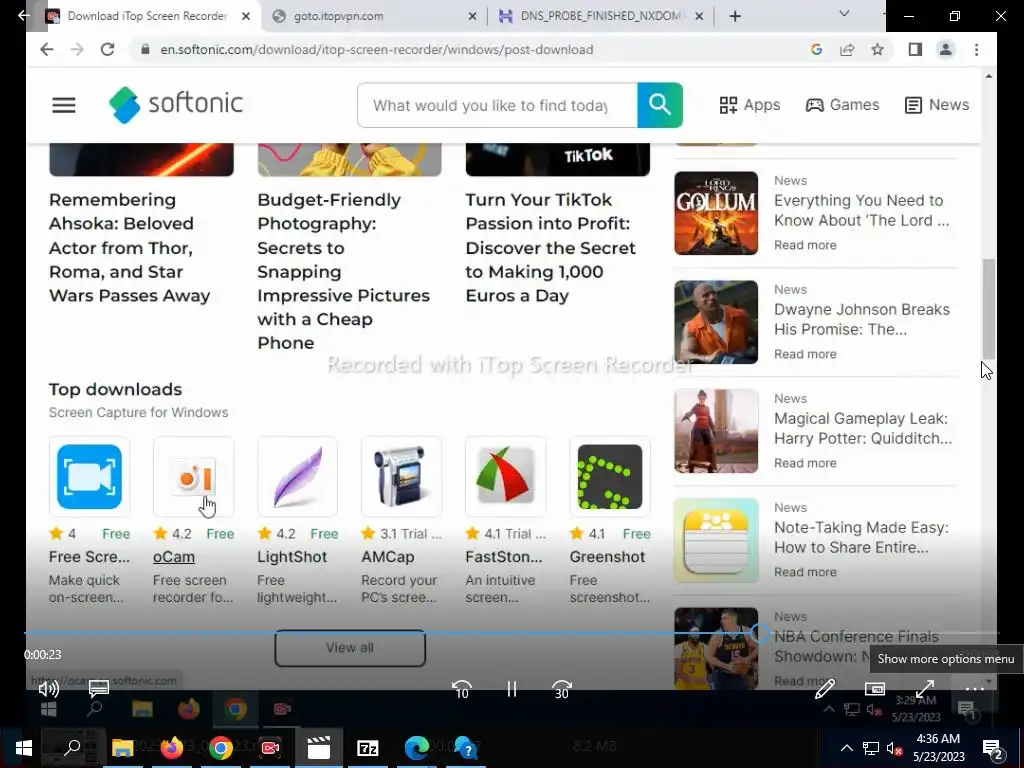Expand the Chrome tab search dropdown
This screenshot has width=1024, height=768.
844,14
